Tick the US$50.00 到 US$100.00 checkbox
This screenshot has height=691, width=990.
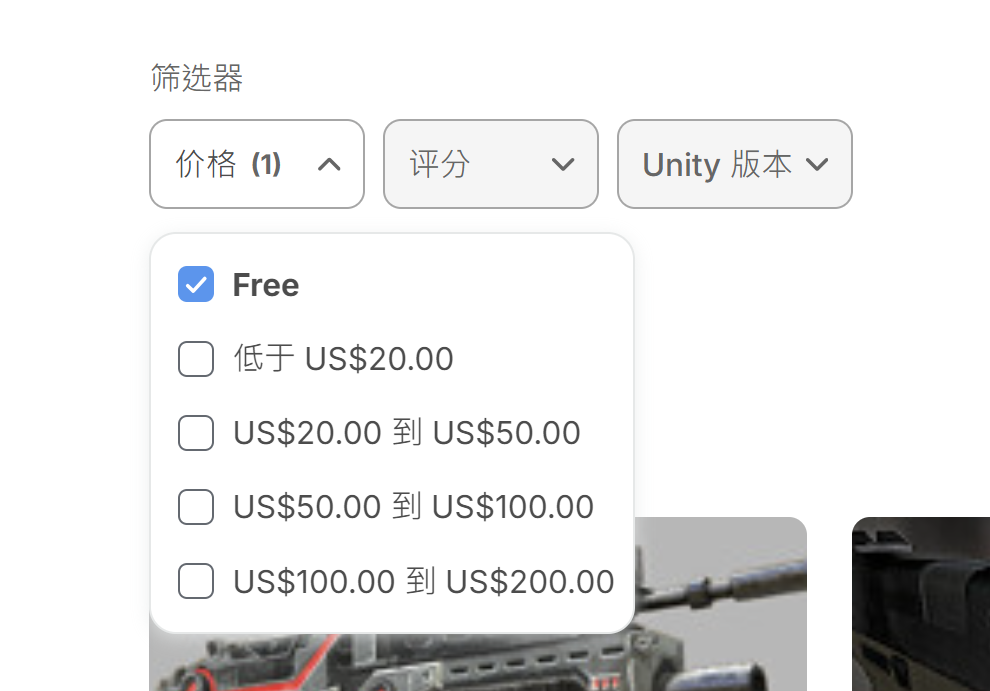coord(196,507)
